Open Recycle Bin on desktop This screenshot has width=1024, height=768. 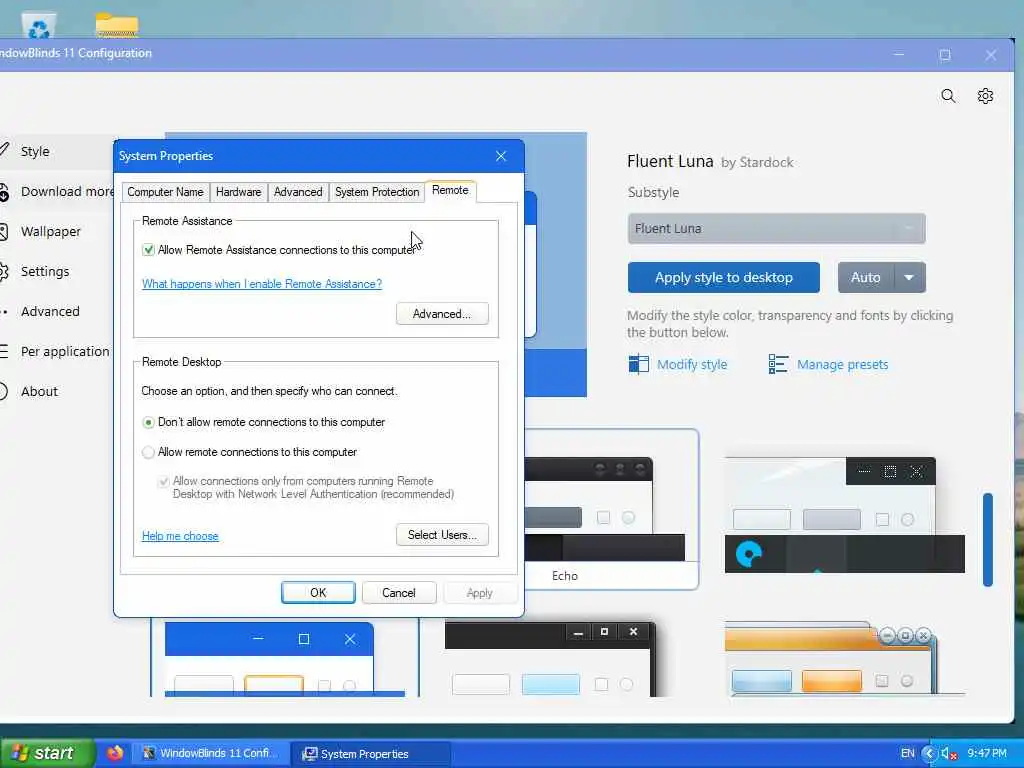point(39,26)
